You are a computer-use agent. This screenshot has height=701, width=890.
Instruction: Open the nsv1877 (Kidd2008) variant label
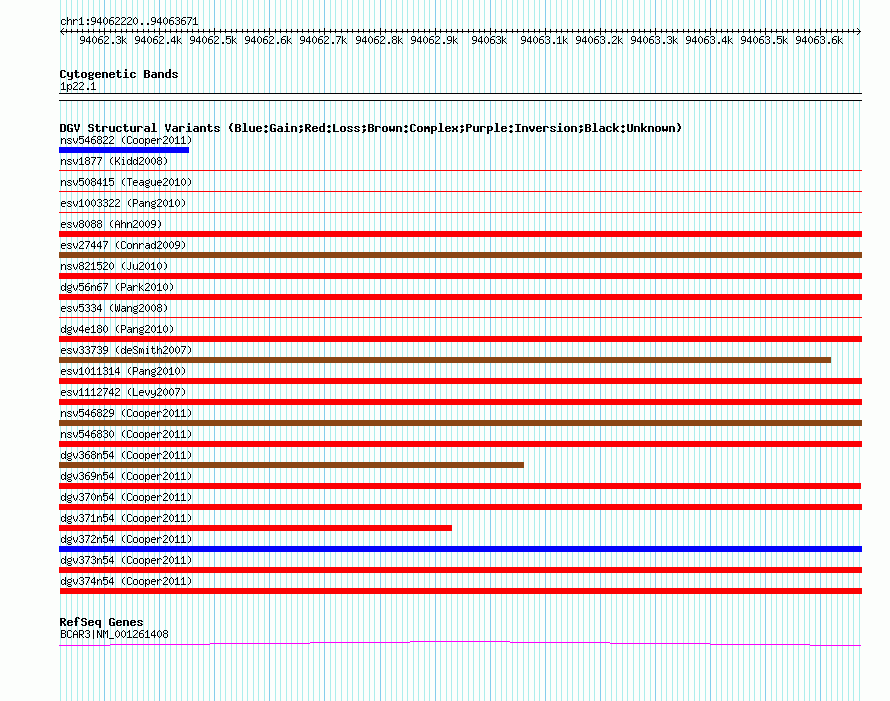click(114, 161)
